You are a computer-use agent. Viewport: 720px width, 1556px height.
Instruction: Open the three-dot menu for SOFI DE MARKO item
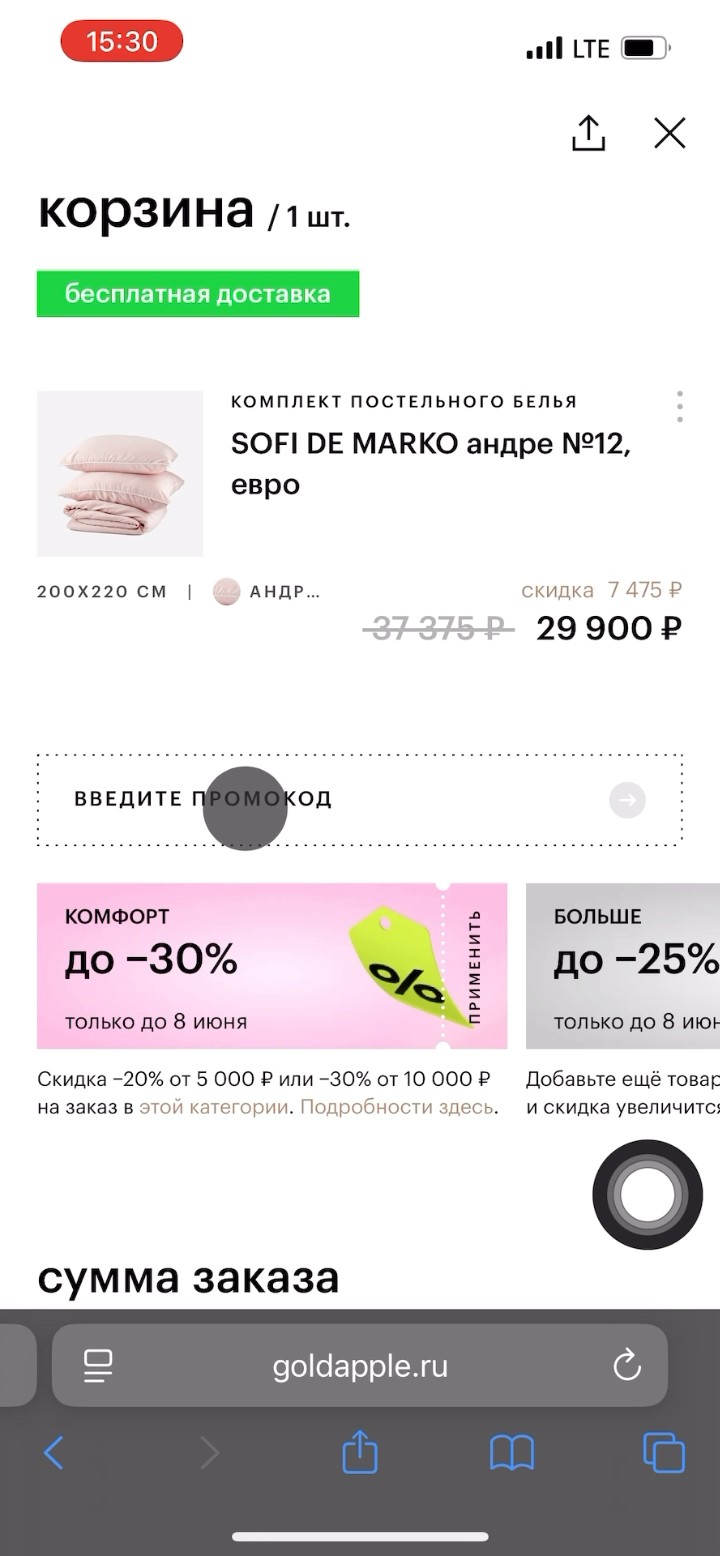[680, 407]
